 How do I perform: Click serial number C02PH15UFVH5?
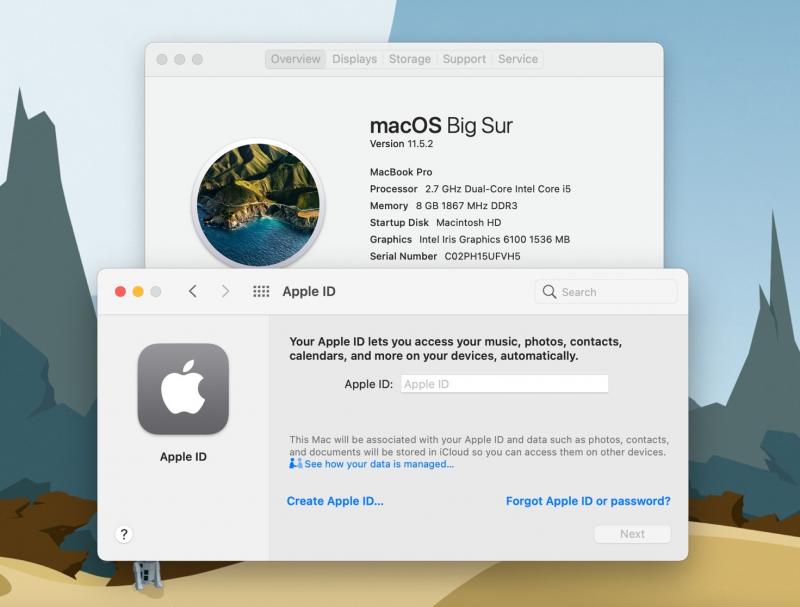pos(482,256)
